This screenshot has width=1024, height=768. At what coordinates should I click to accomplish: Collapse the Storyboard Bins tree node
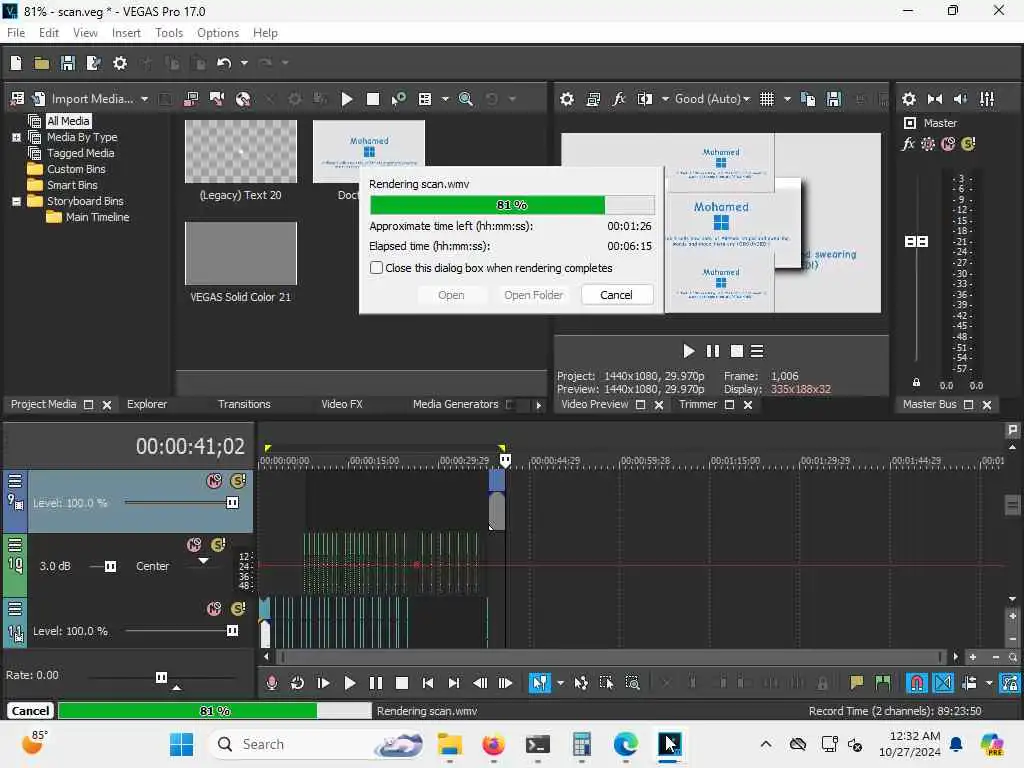(x=16, y=201)
